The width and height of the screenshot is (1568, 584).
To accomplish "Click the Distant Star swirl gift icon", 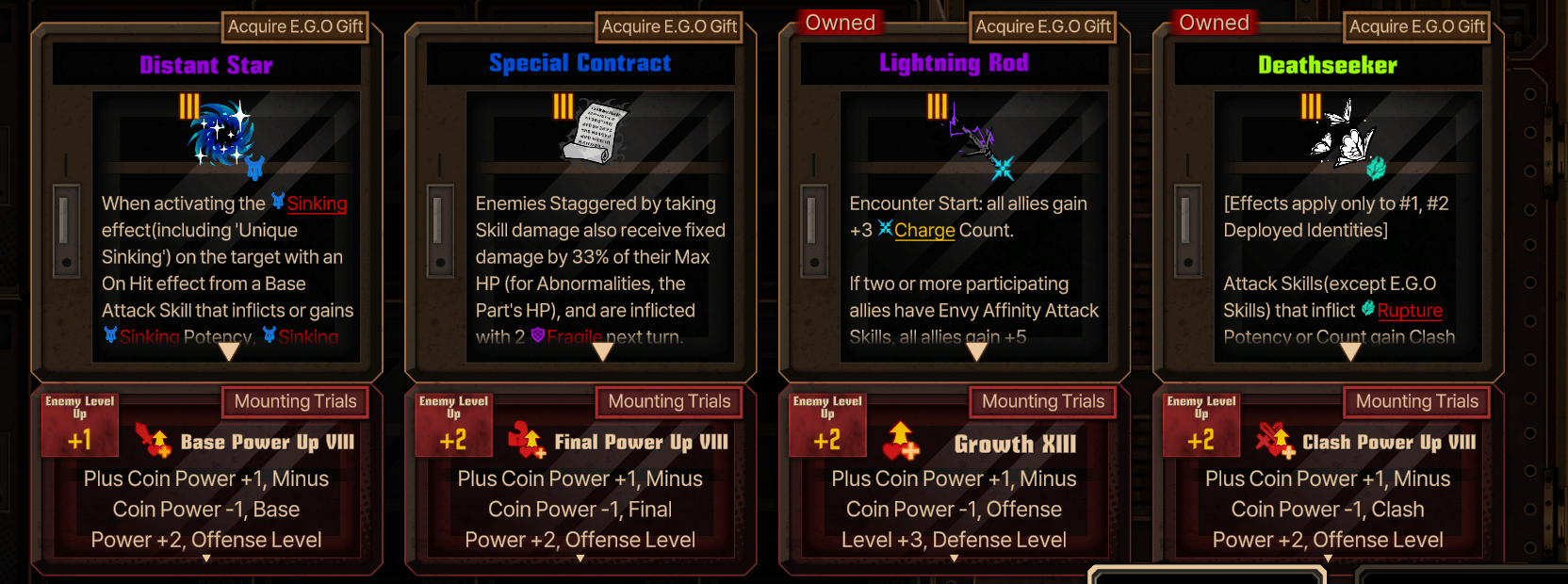I will 221,134.
